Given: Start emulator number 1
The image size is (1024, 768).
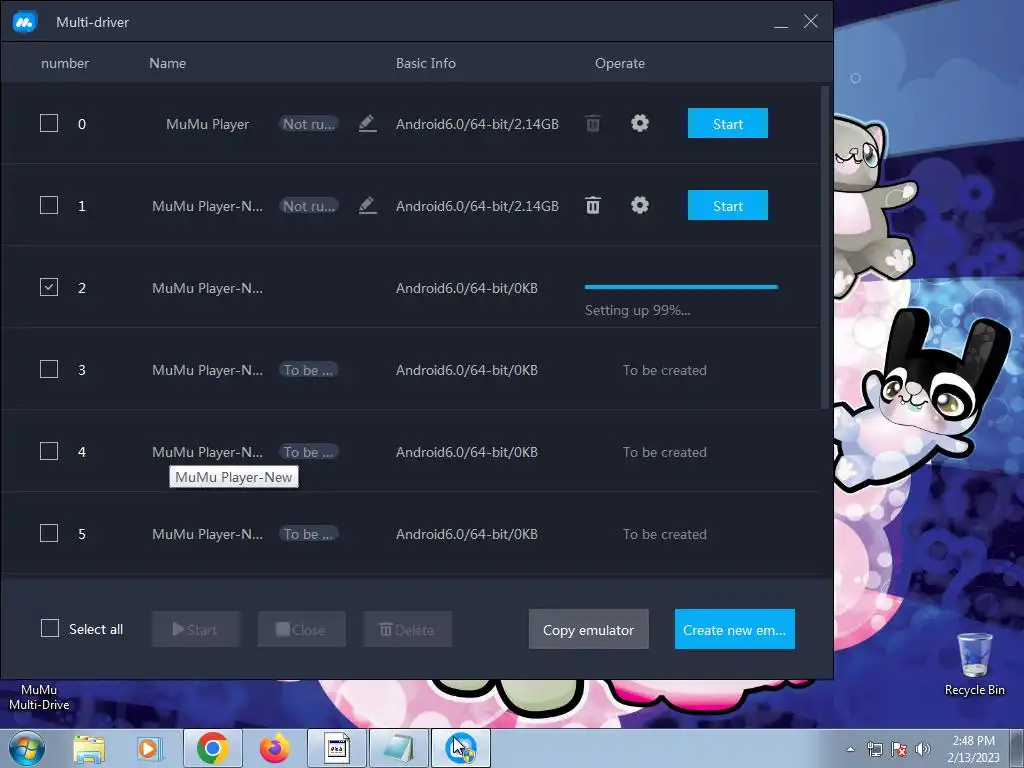Looking at the screenshot, I should coord(728,206).
